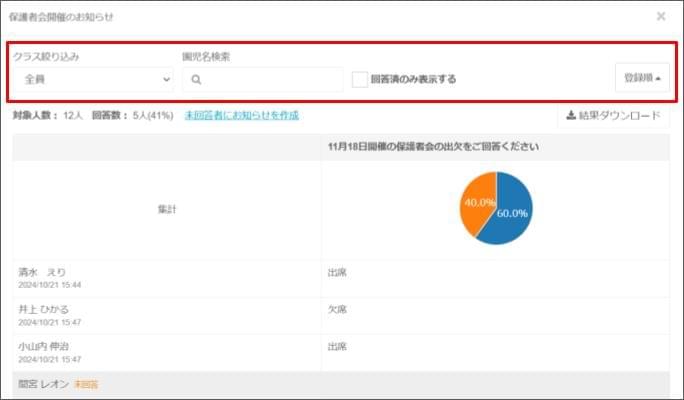Click the 集計 summary cell
The image size is (684, 400).
point(167,209)
